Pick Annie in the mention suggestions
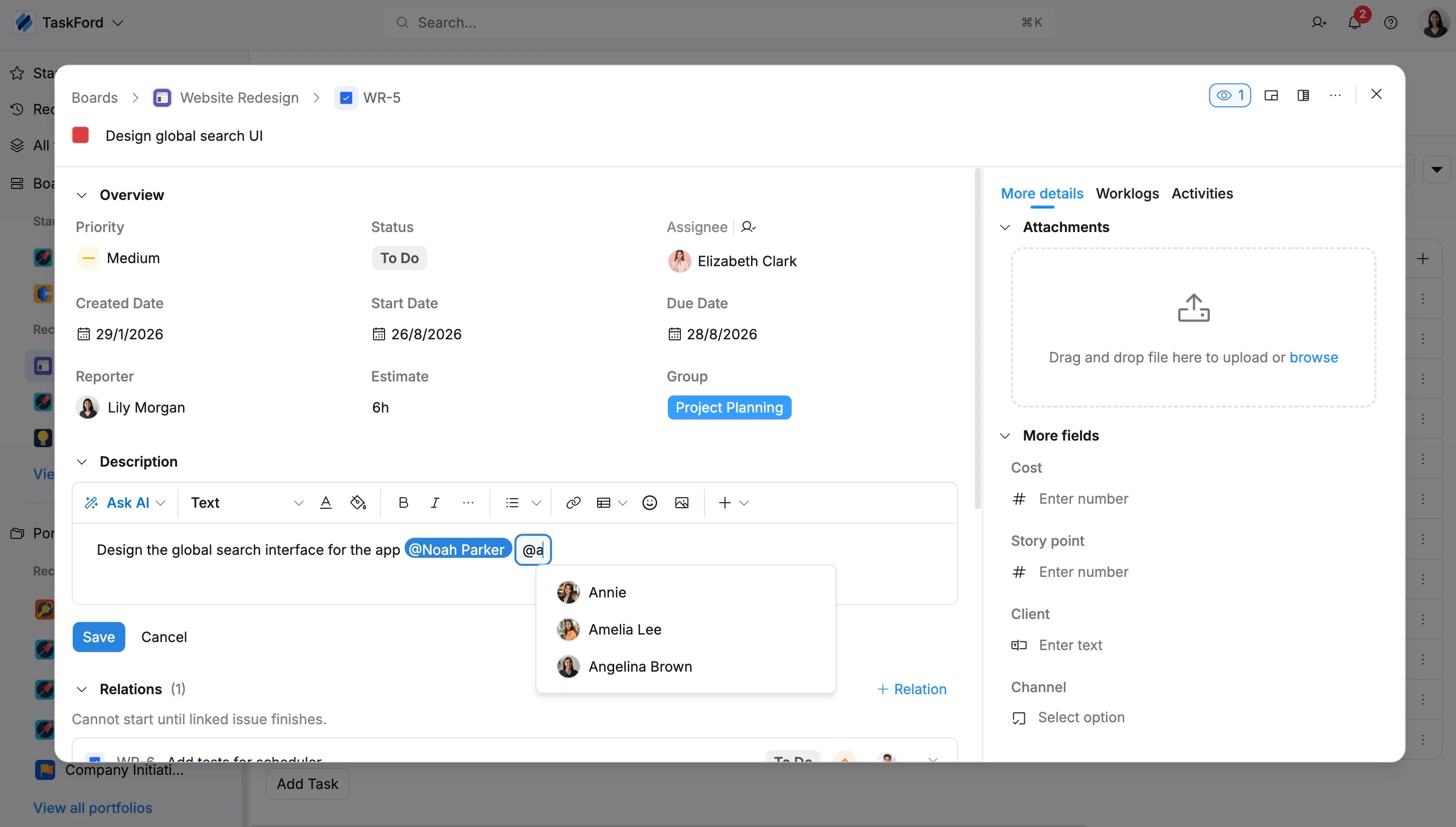 (686, 592)
